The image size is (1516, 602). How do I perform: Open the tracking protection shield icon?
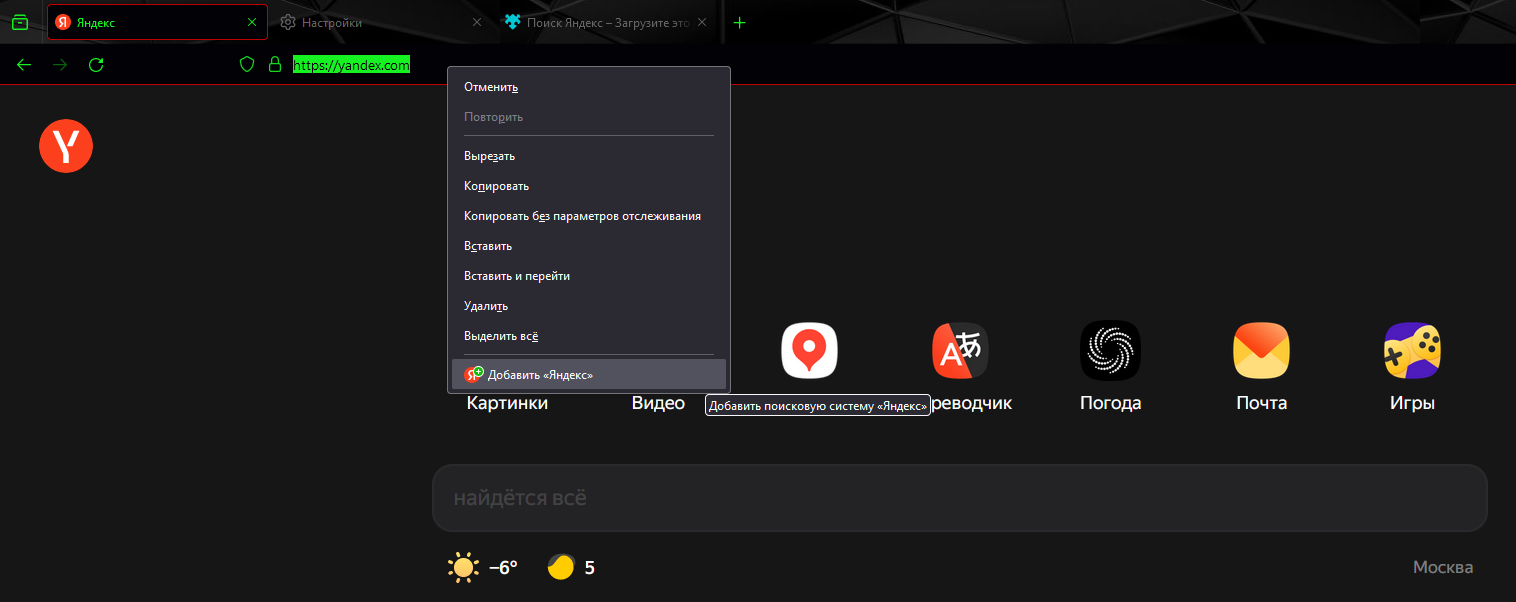(x=247, y=65)
